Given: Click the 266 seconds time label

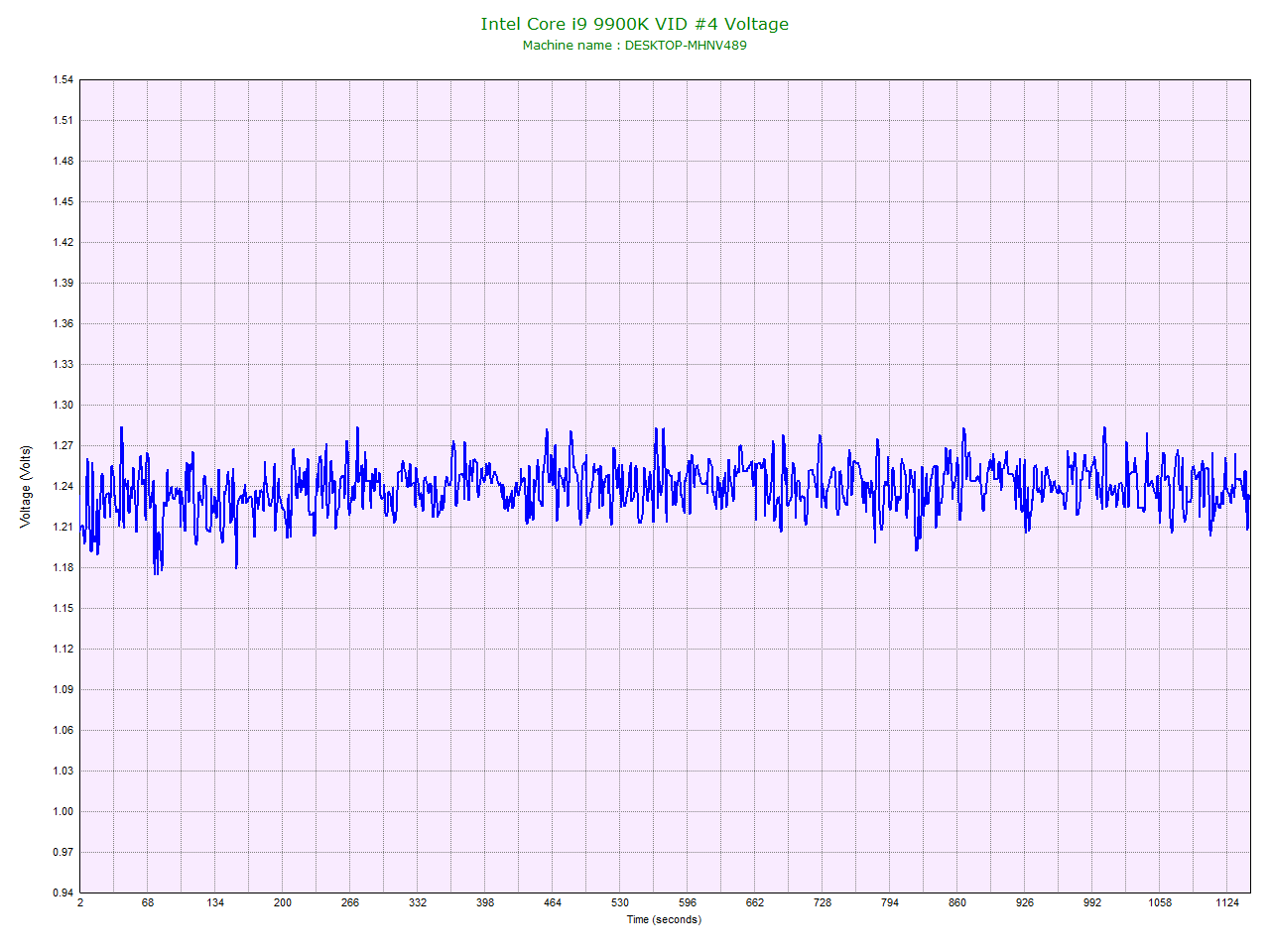Looking at the screenshot, I should (350, 903).
